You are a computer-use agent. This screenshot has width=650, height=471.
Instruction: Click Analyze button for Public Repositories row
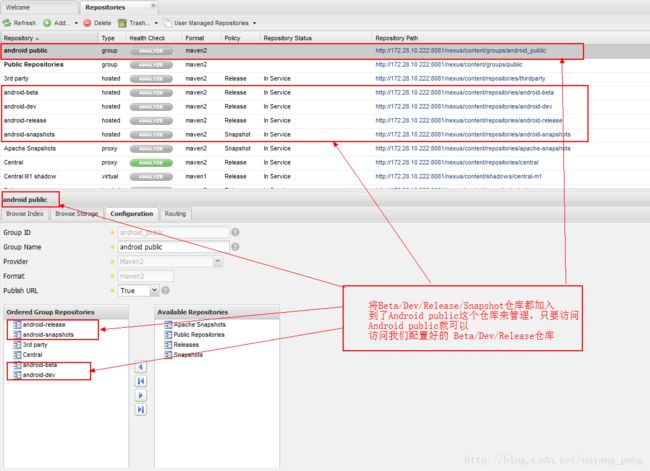(151, 65)
